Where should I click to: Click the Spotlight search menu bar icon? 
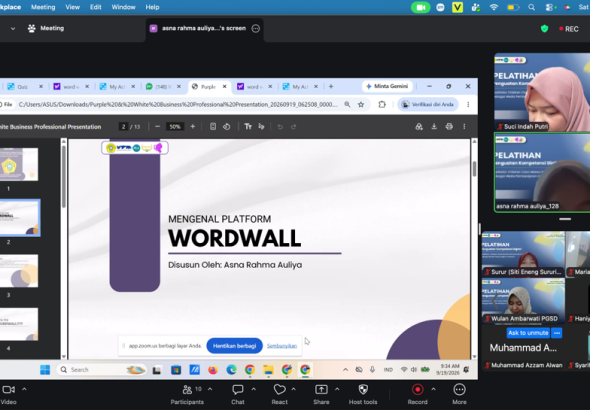coord(531,7)
